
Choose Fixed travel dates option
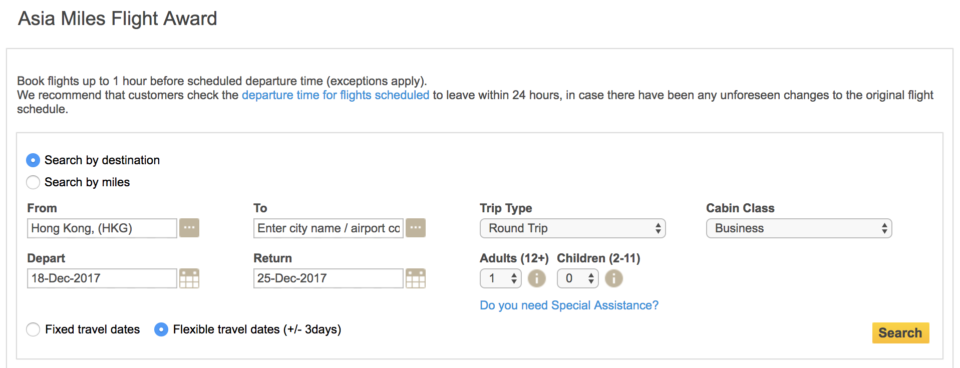point(33,329)
